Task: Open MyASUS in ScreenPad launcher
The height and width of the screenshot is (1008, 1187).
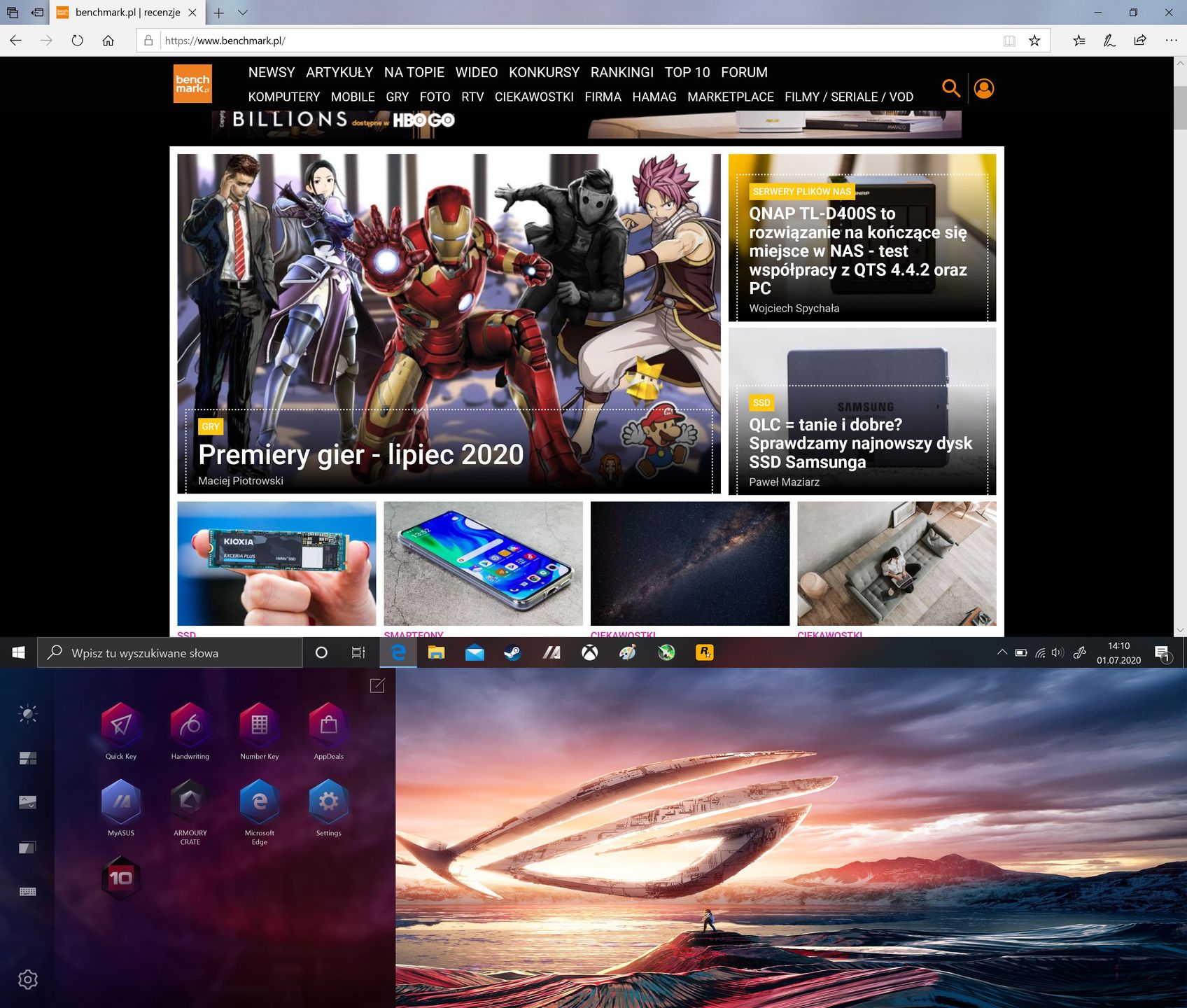Action: coord(121,801)
